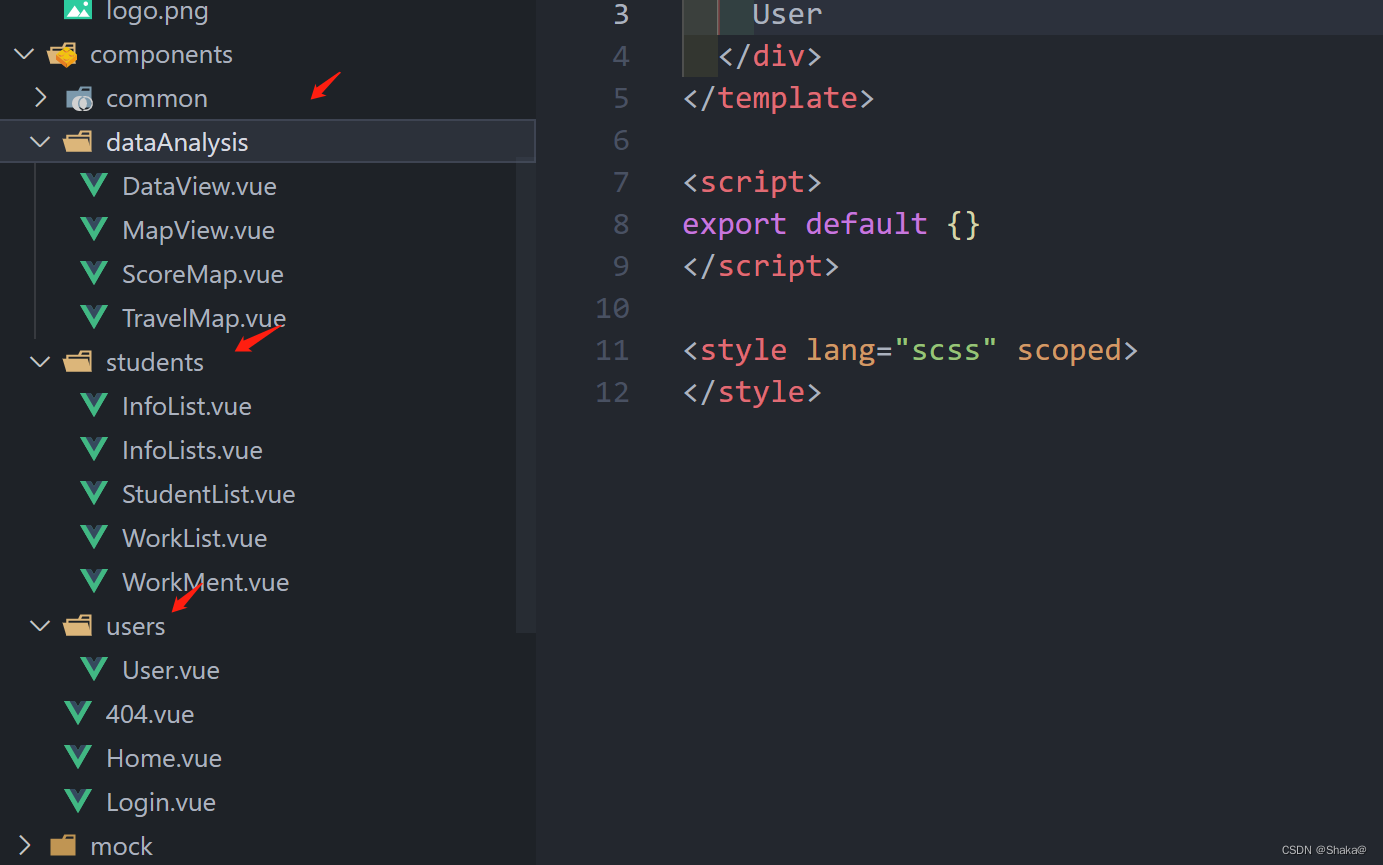
Task: Select the common folder label
Action: [157, 99]
